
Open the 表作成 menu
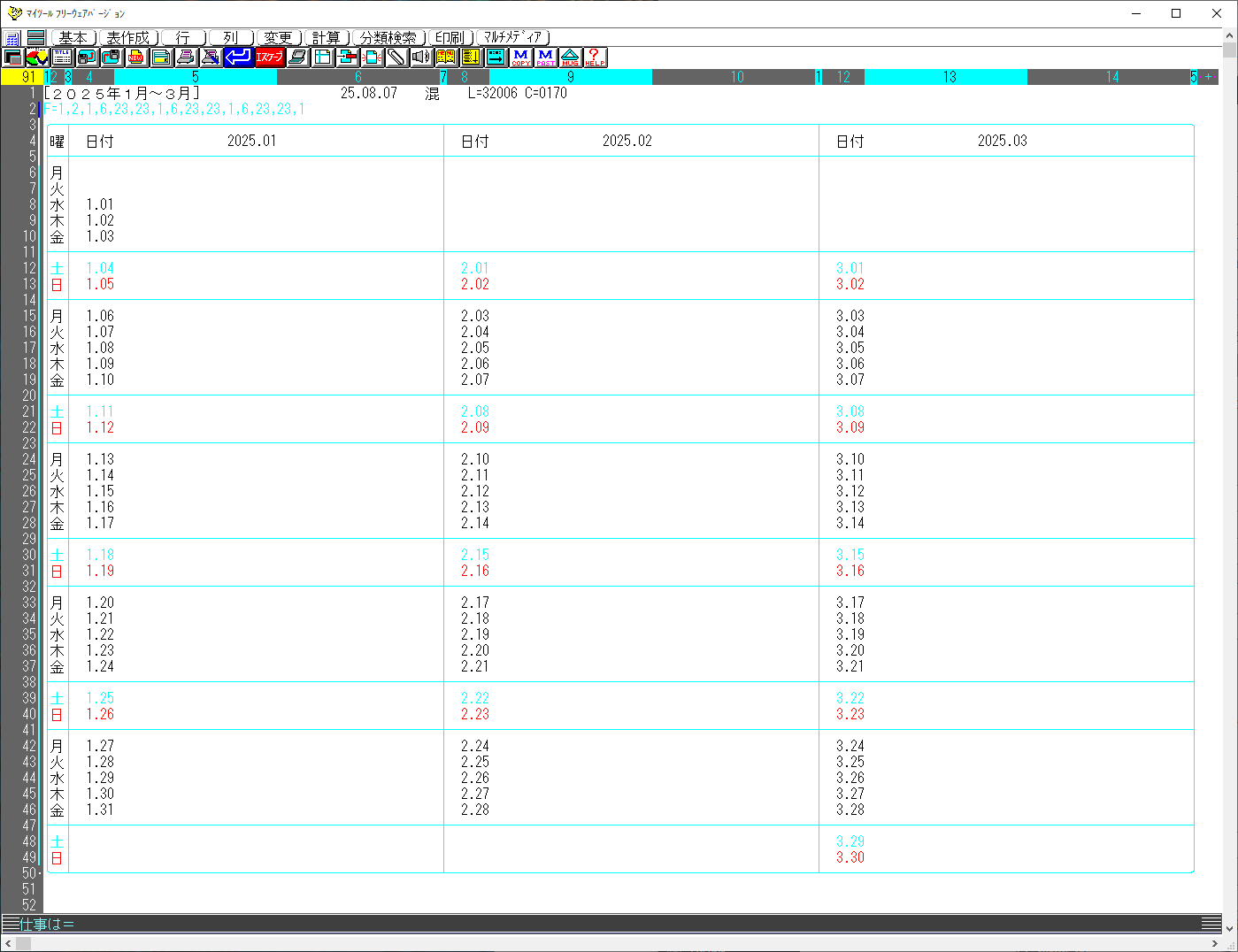coord(128,37)
